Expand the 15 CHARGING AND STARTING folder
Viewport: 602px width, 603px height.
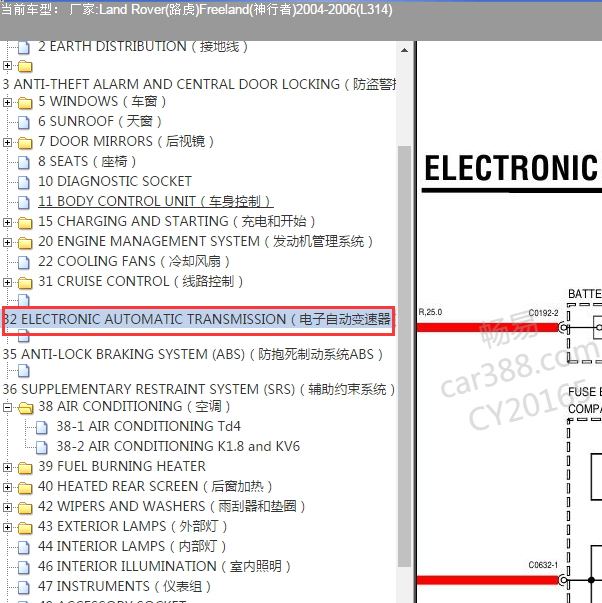7,222
